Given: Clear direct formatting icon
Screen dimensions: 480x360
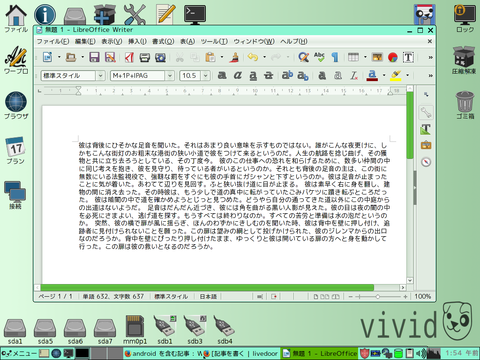Looking at the screenshot, I should [x=354, y=76].
